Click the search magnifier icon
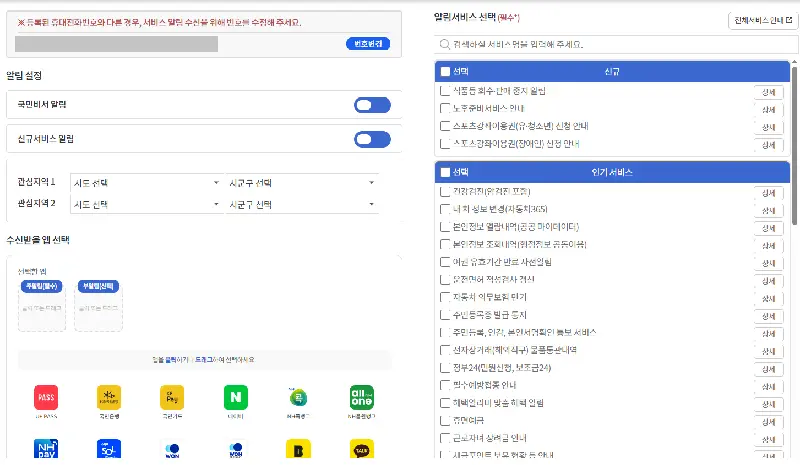Viewport: 800px width, 465px height. click(444, 44)
